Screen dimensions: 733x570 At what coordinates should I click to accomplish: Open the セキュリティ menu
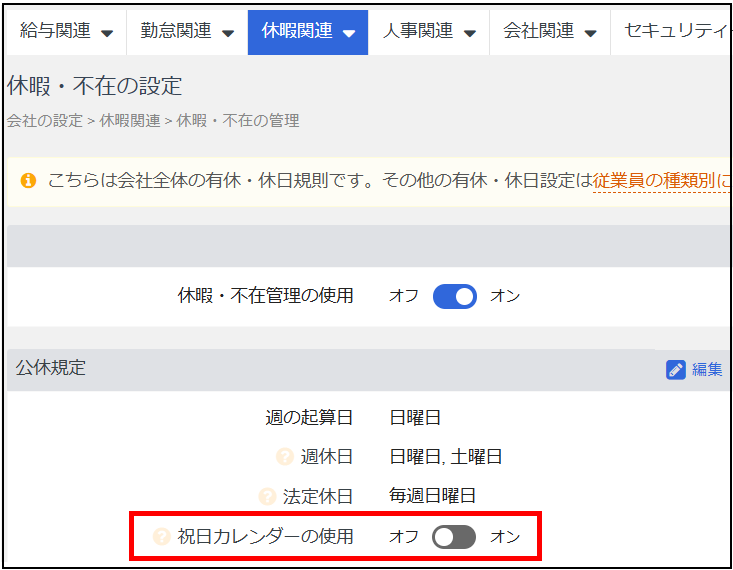673,32
